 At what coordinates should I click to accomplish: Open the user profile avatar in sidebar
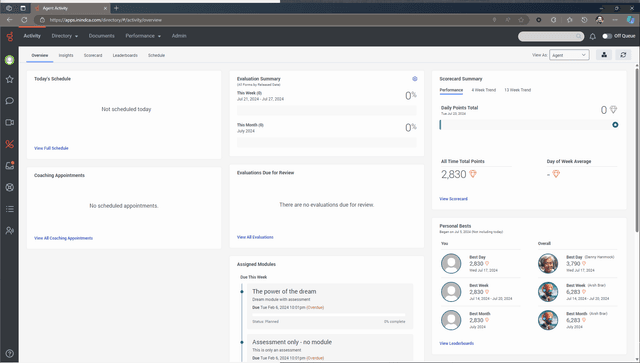pos(9,60)
